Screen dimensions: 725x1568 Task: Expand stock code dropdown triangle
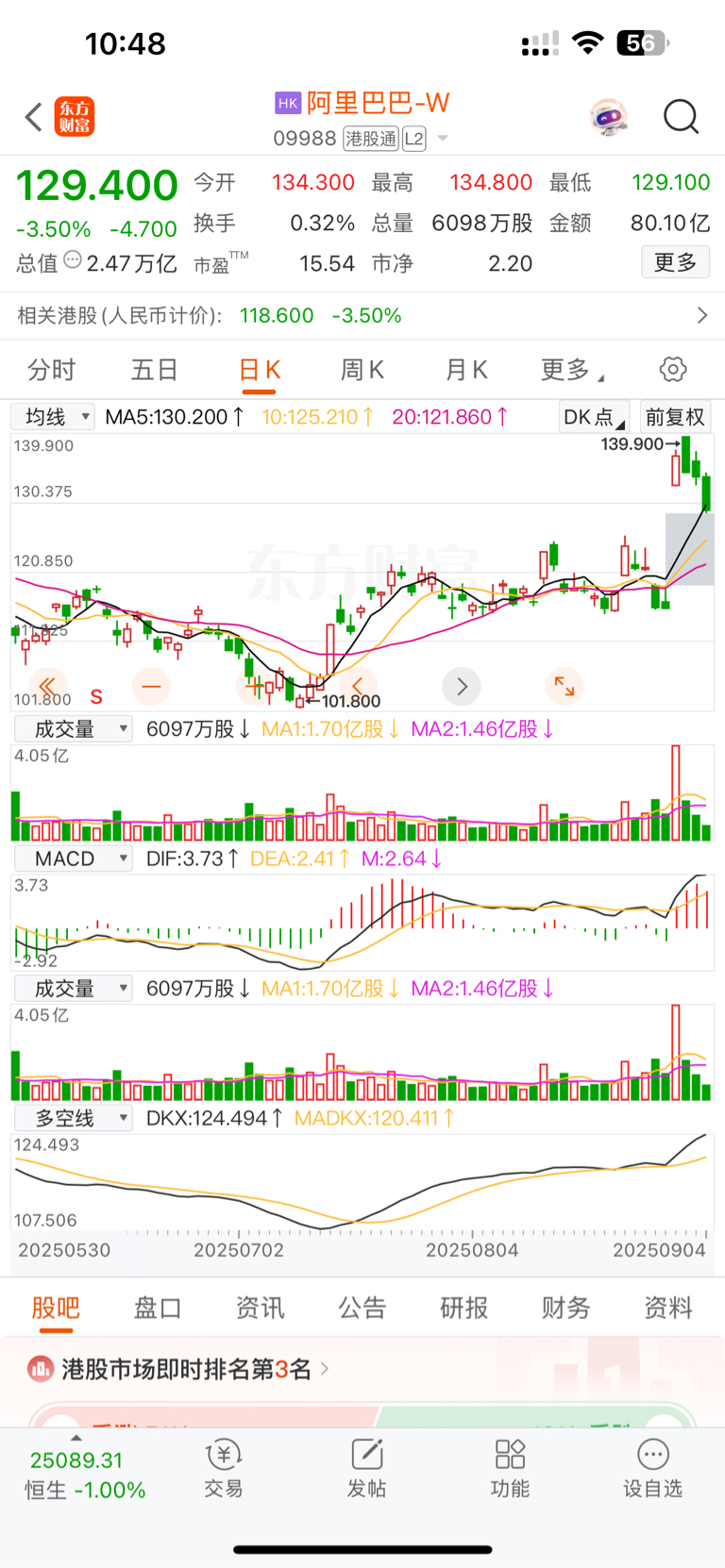click(443, 139)
